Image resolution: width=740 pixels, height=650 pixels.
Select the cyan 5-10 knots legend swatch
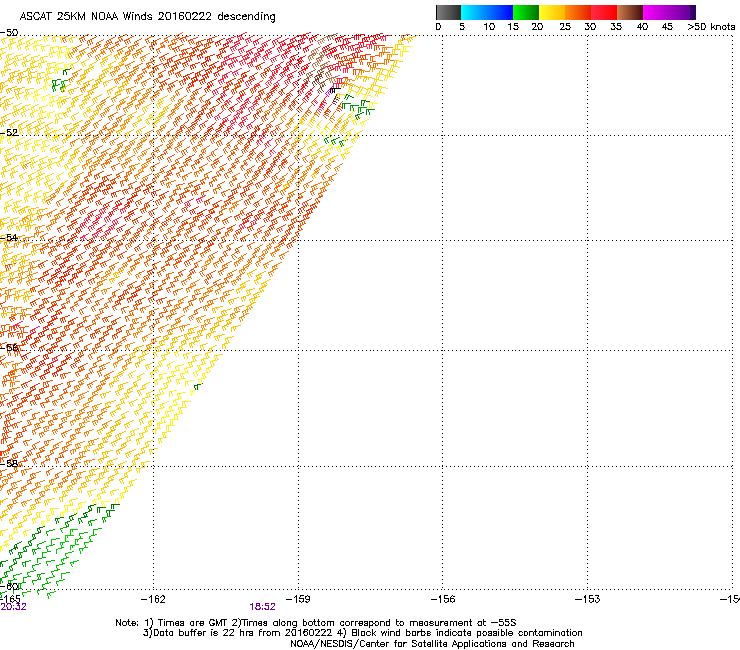pos(475,12)
